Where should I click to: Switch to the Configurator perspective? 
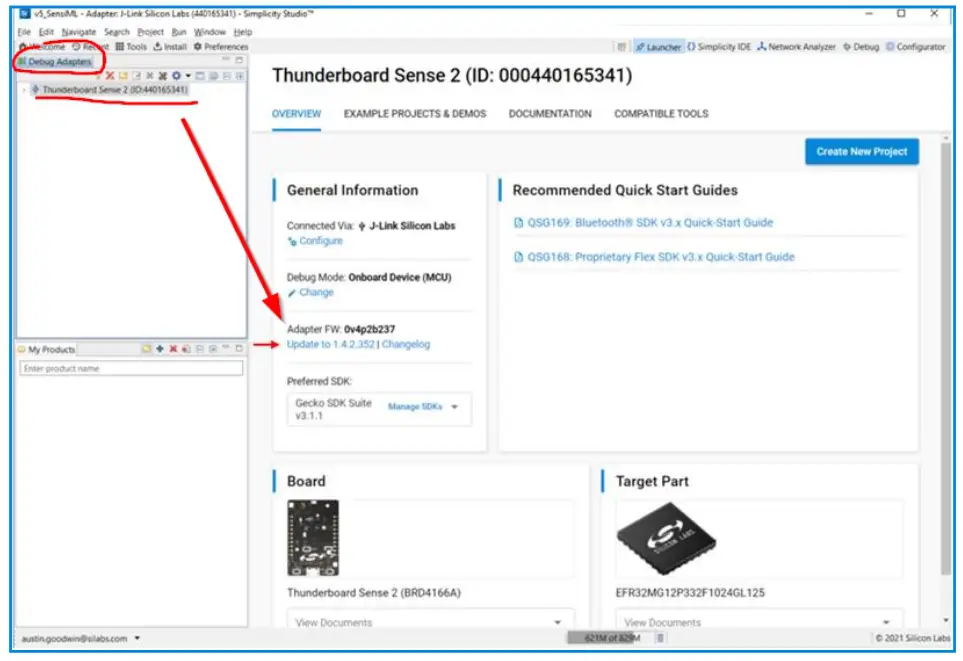pos(916,47)
